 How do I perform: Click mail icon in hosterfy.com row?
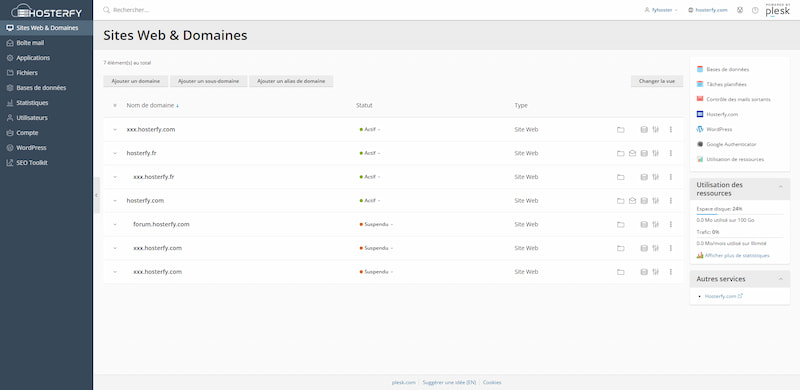(x=632, y=201)
